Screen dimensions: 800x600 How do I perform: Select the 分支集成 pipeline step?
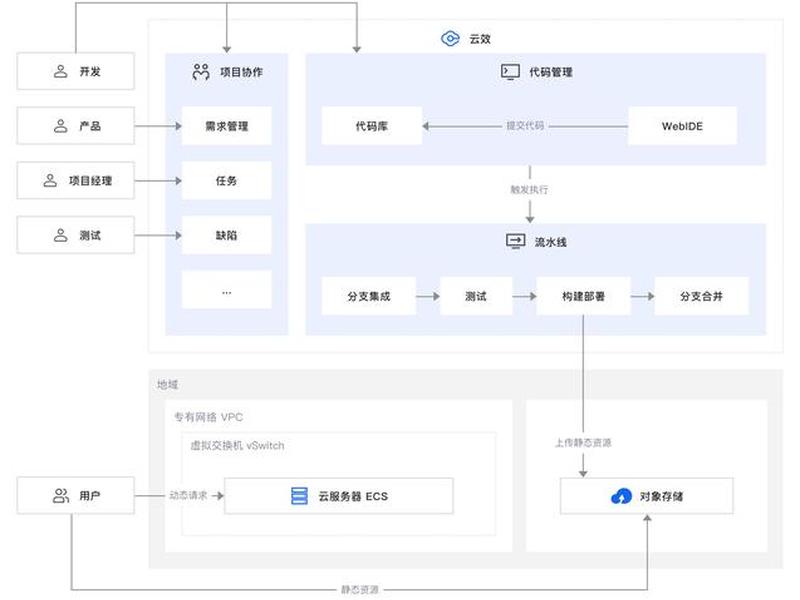point(369,296)
